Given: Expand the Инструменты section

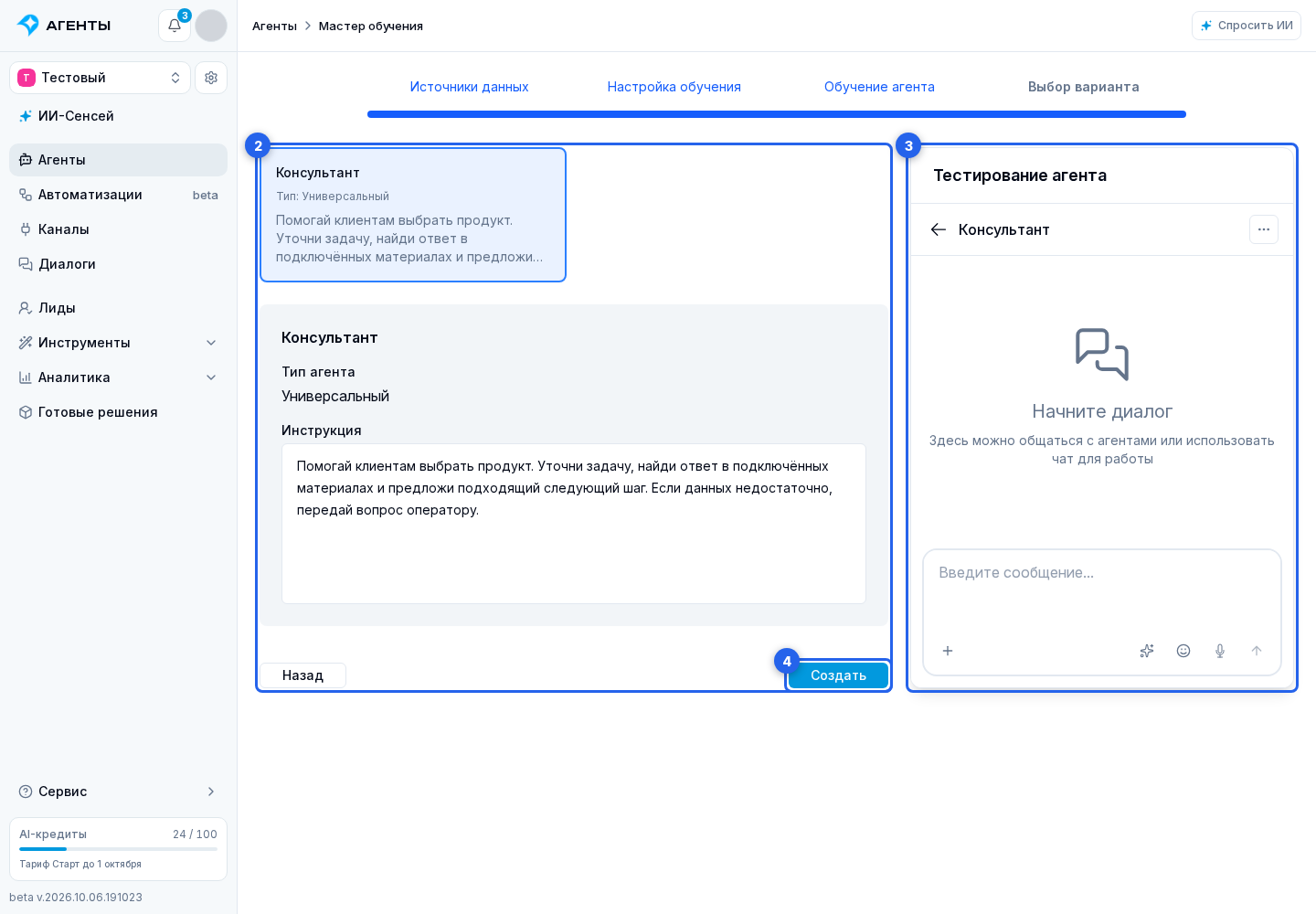Looking at the screenshot, I should [x=118, y=343].
